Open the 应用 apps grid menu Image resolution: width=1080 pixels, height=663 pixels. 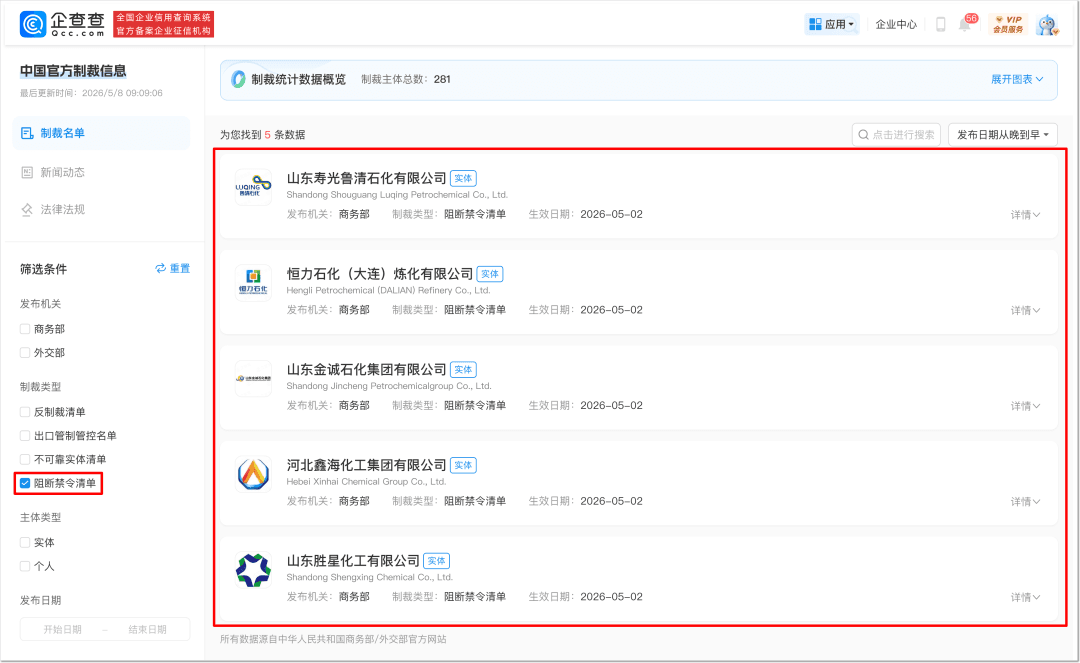tap(831, 24)
